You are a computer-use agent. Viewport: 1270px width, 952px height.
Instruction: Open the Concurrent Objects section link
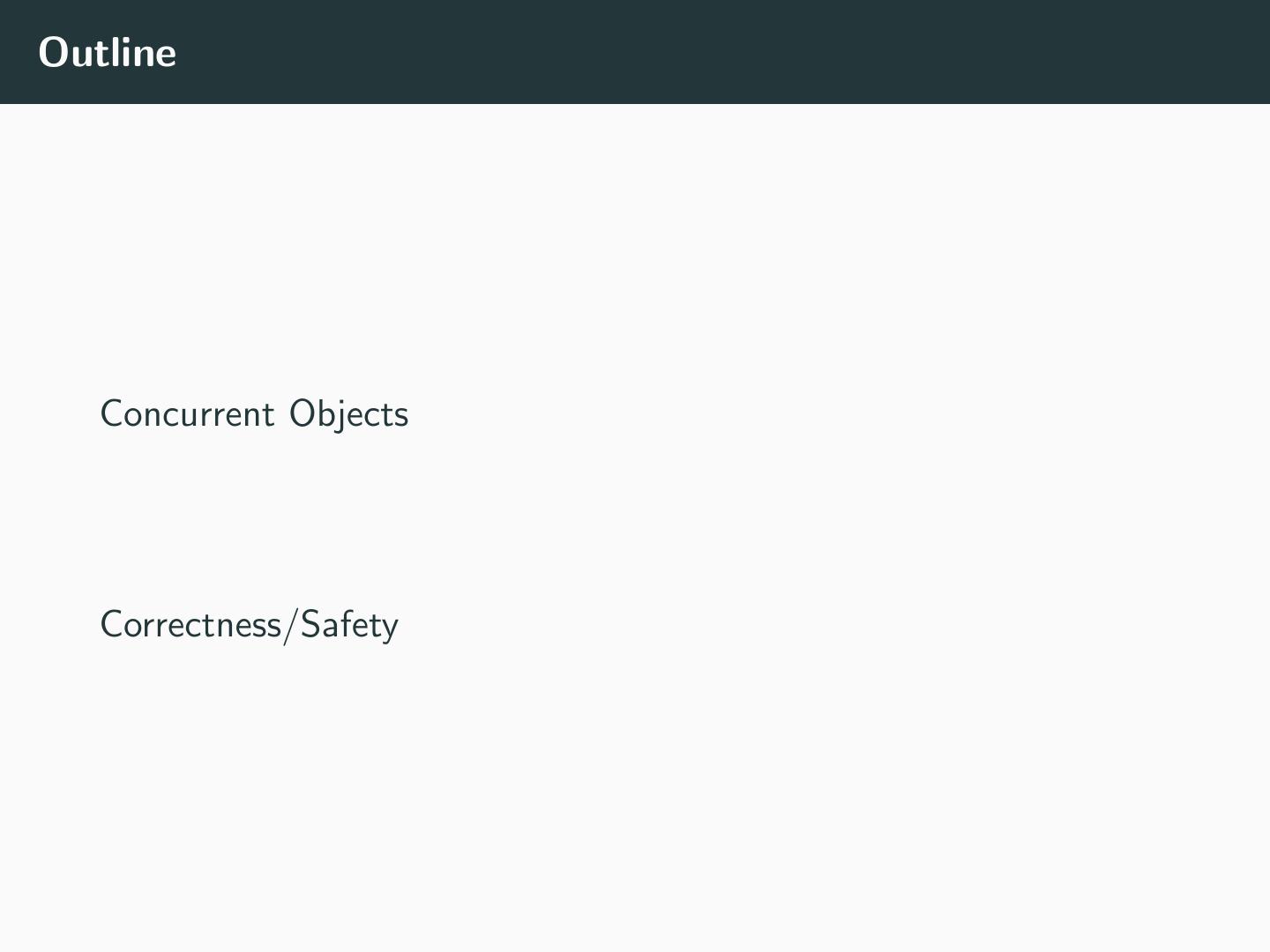point(254,413)
